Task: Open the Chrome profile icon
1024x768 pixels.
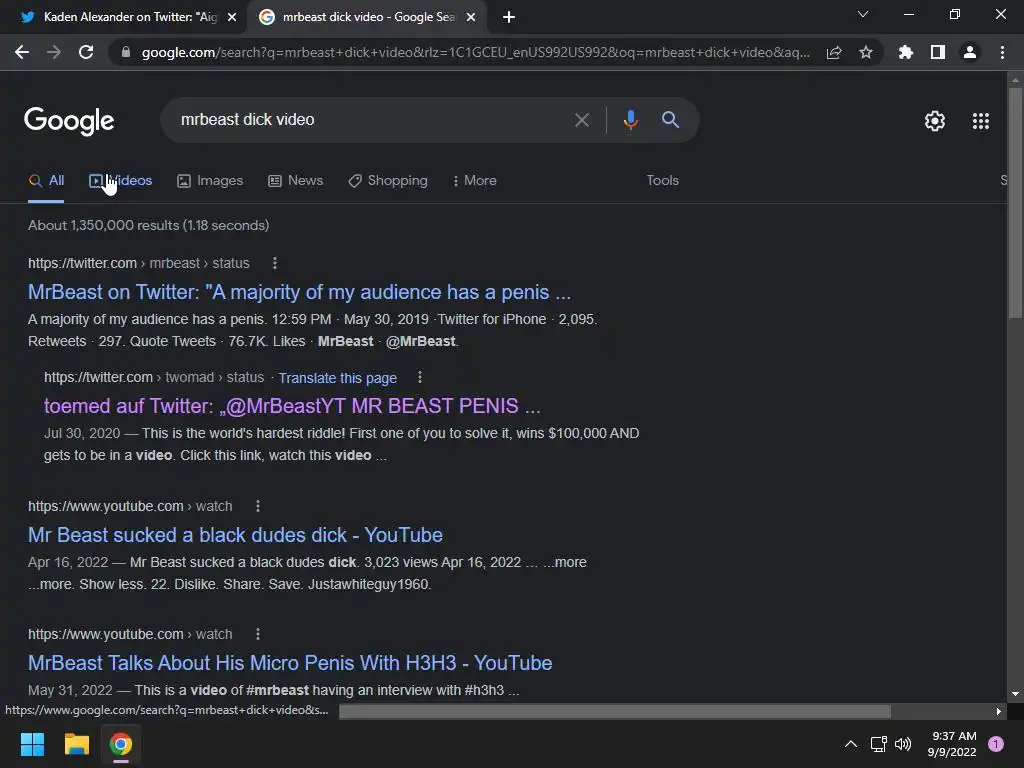Action: (x=970, y=52)
